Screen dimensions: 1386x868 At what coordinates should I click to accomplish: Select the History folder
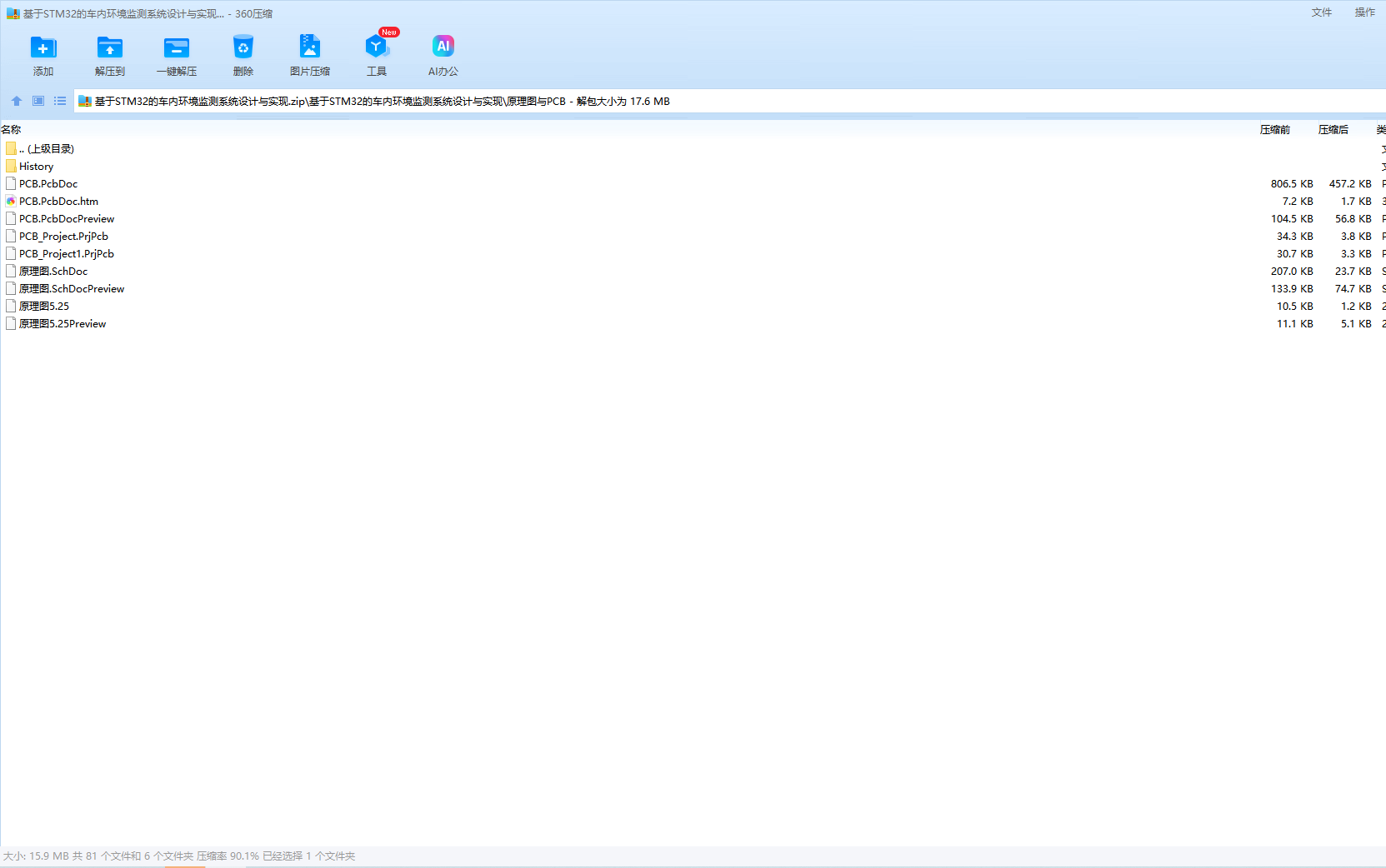click(36, 167)
